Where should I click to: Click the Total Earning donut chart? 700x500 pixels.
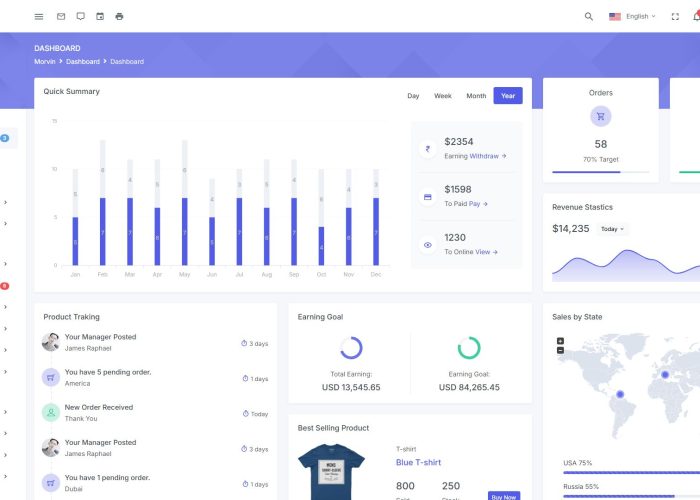pyautogui.click(x=351, y=347)
